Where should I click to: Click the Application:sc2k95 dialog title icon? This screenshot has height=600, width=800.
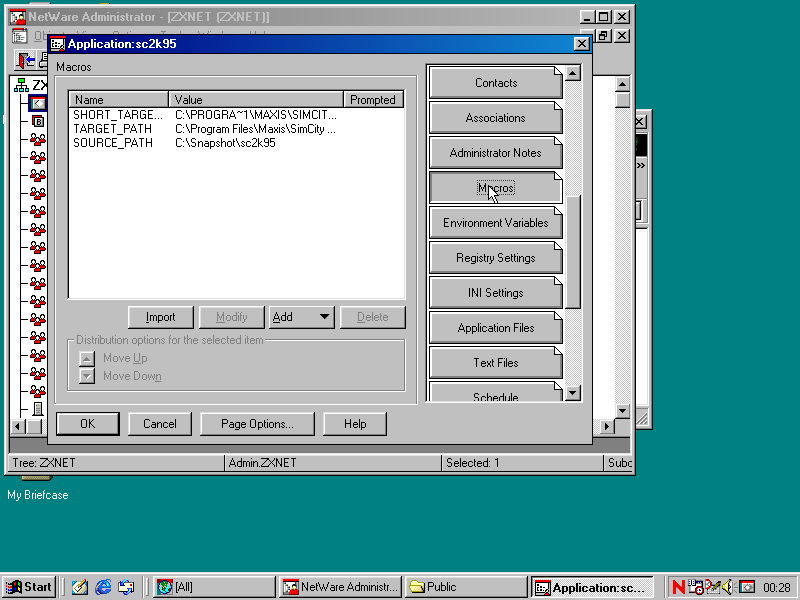(58, 44)
